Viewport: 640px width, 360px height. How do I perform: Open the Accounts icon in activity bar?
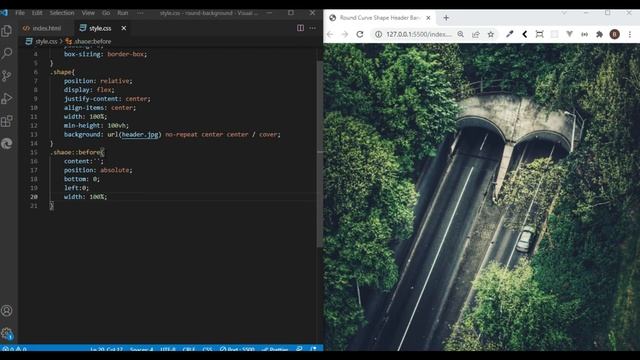7,311
